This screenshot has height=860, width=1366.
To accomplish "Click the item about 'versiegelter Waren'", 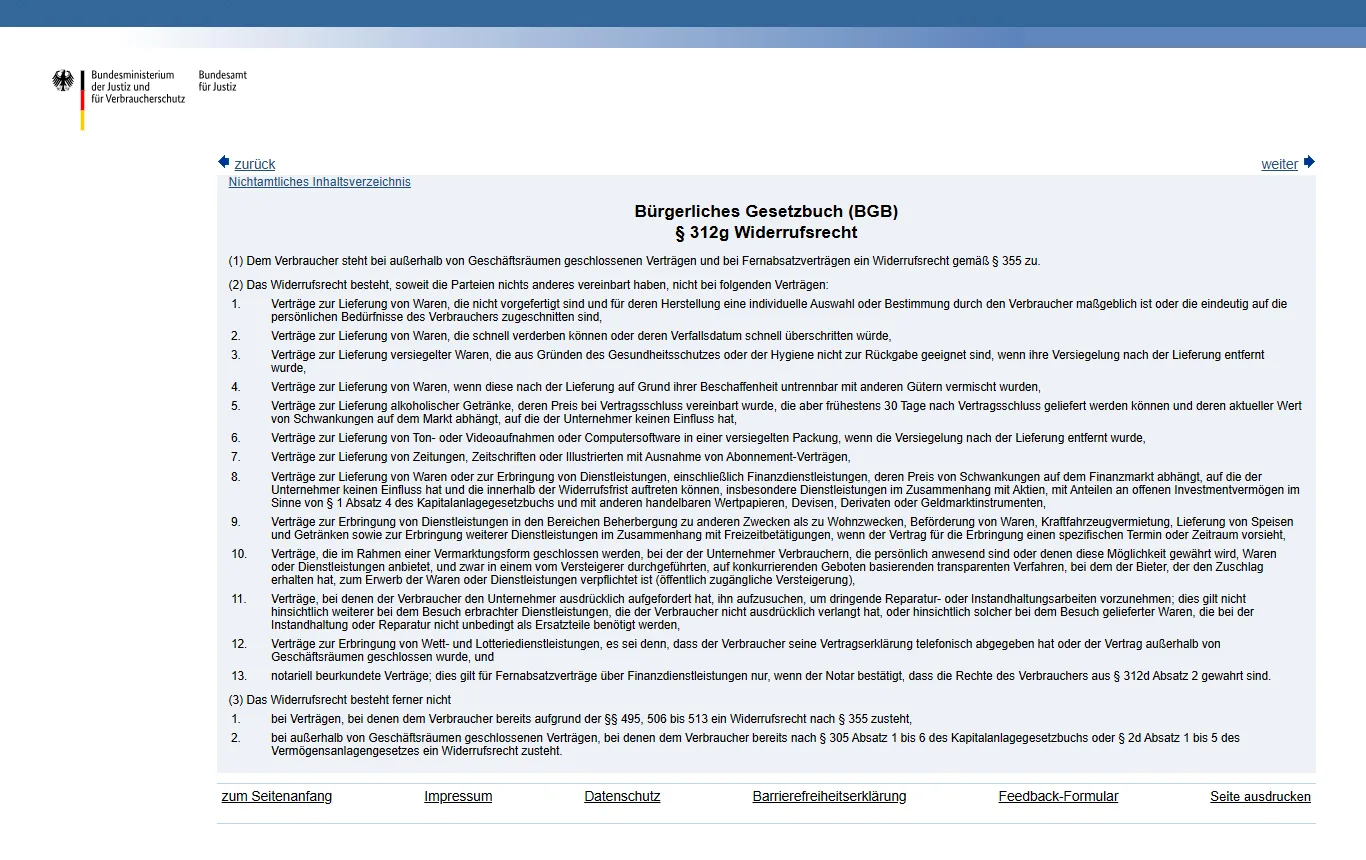I will pyautogui.click(x=768, y=361).
